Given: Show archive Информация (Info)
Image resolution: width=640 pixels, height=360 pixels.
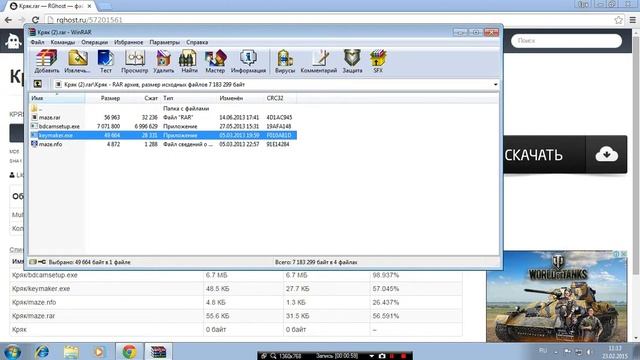Looking at the screenshot, I should pyautogui.click(x=248, y=61).
